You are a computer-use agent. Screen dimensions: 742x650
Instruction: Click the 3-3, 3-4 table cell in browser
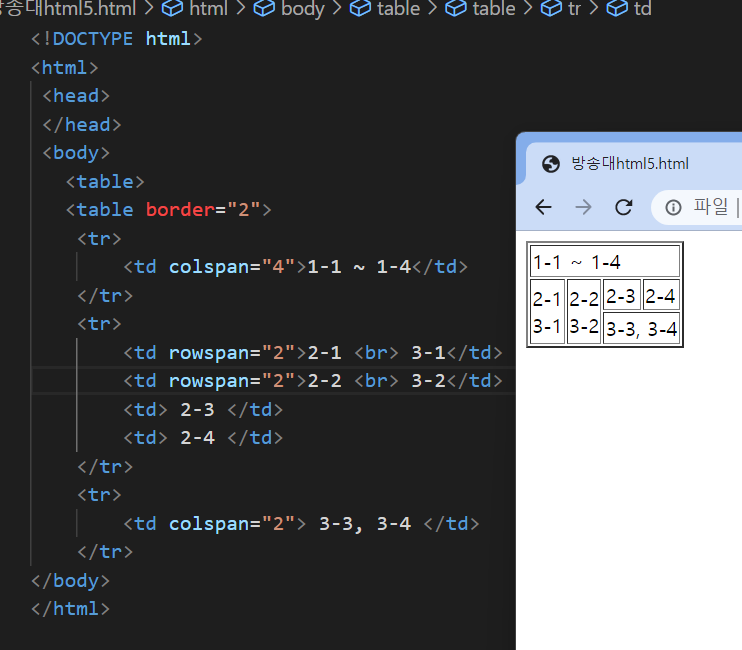click(x=642, y=328)
